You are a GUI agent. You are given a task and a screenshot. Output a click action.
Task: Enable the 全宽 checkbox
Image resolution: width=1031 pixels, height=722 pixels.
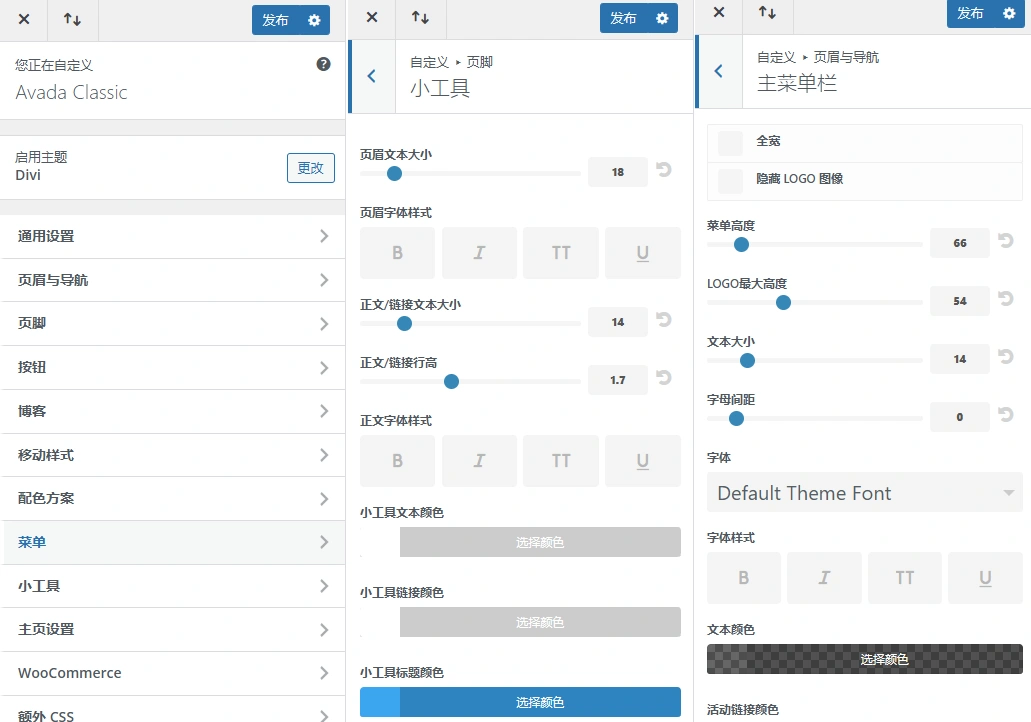click(x=728, y=141)
